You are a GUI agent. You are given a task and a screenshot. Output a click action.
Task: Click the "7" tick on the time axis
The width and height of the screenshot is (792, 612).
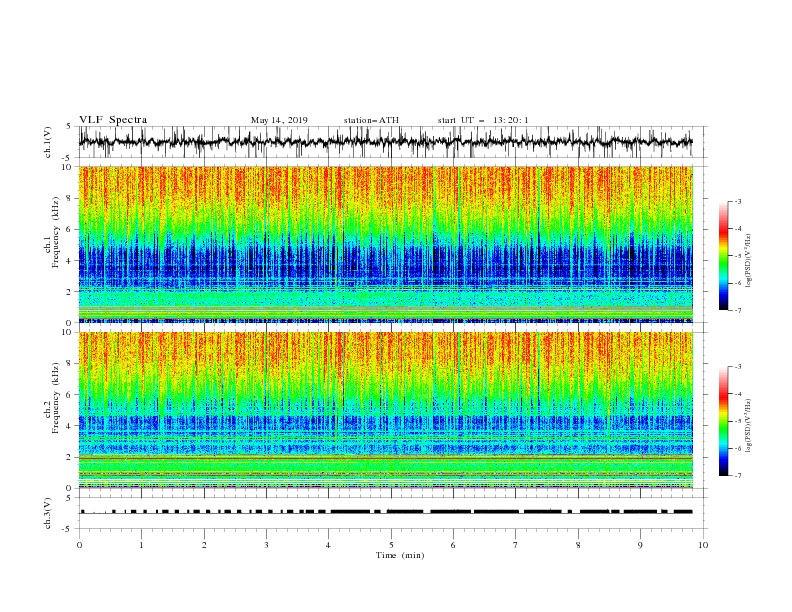pyautogui.click(x=516, y=545)
